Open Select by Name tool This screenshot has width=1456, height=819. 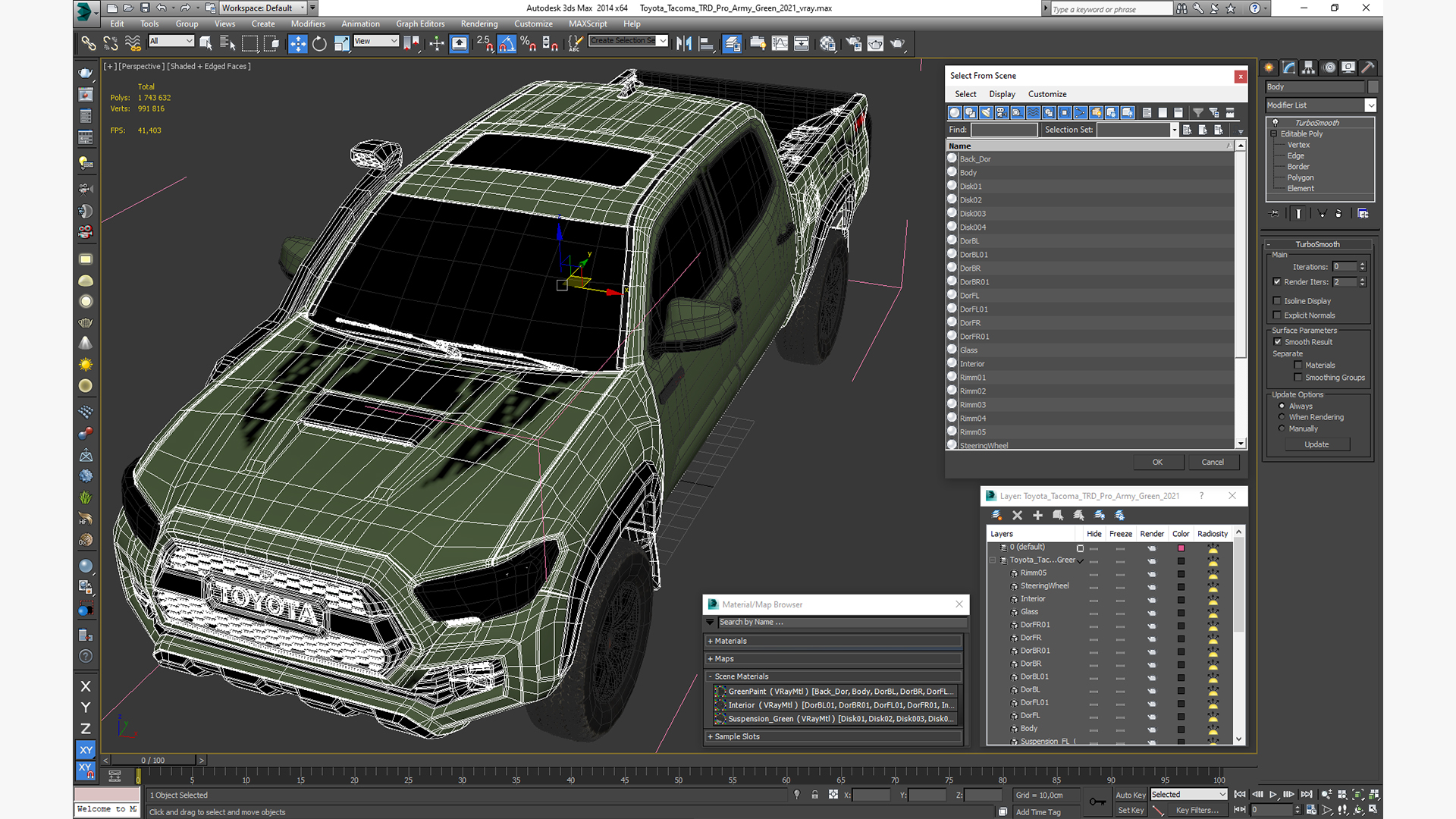pos(227,44)
